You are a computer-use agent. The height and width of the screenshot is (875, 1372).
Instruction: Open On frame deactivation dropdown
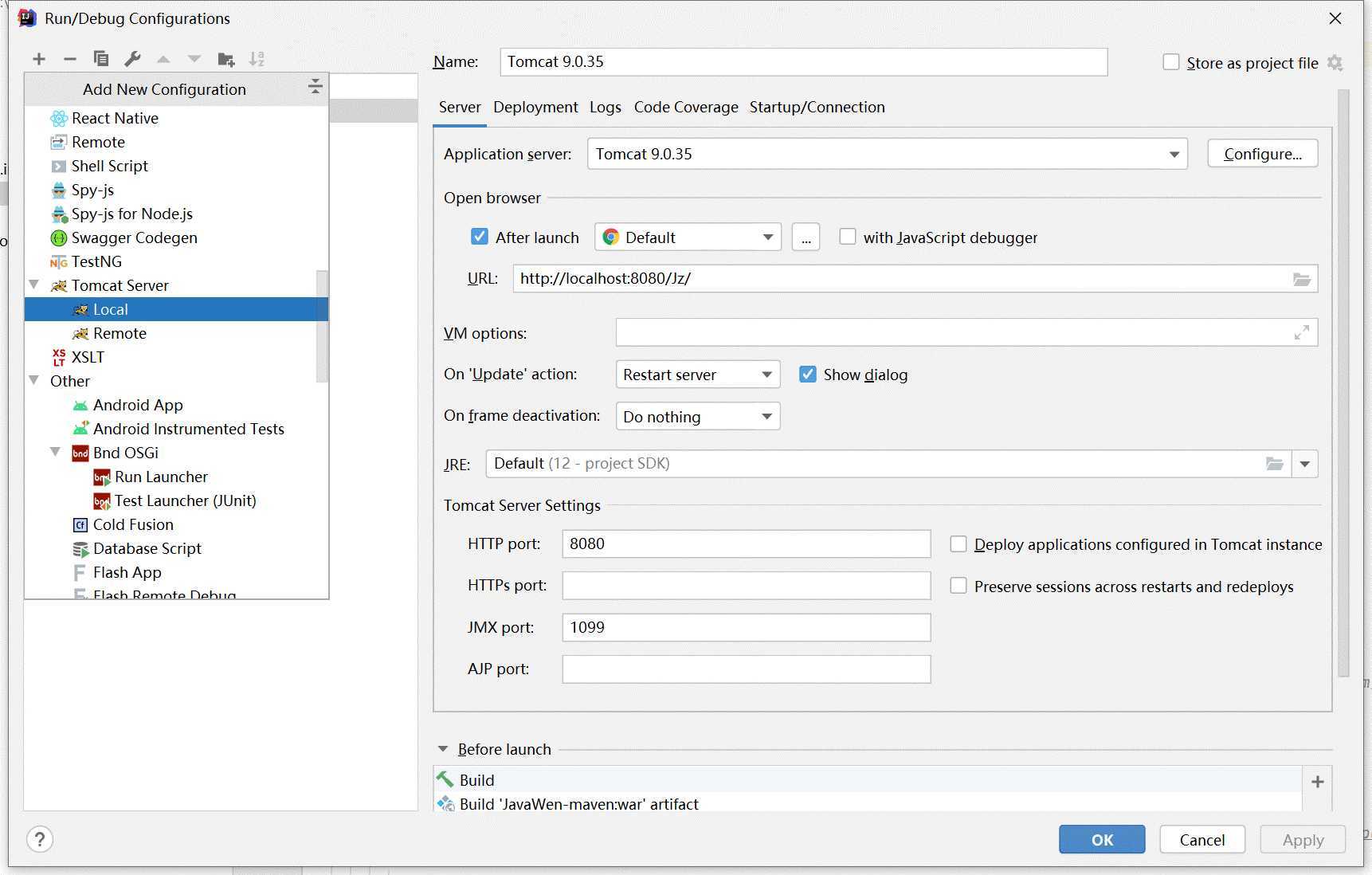click(697, 416)
